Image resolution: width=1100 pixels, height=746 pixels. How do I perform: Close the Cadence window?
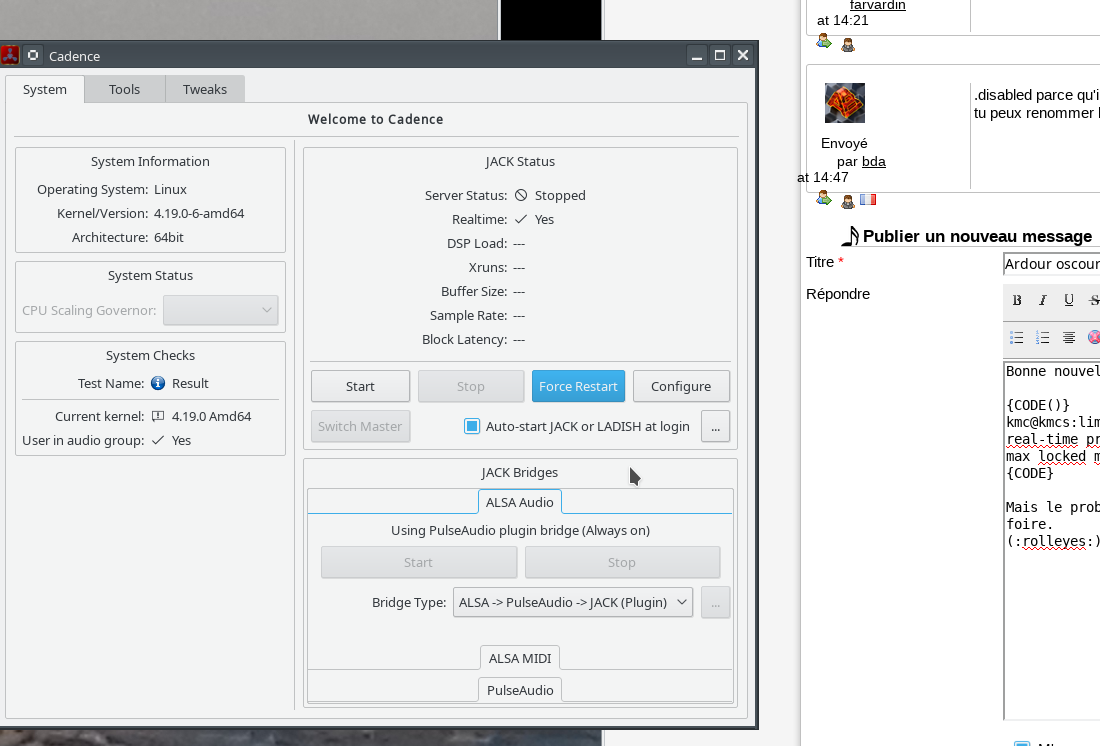(x=743, y=55)
